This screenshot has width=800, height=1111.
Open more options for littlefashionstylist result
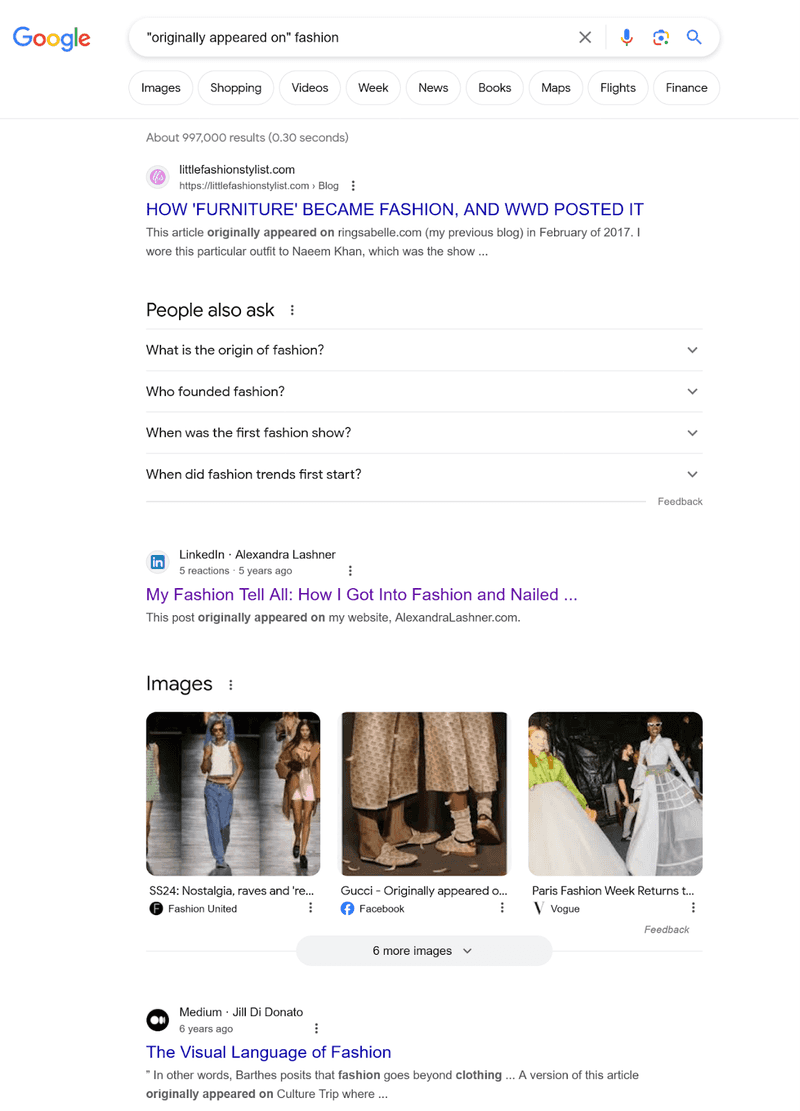point(353,186)
